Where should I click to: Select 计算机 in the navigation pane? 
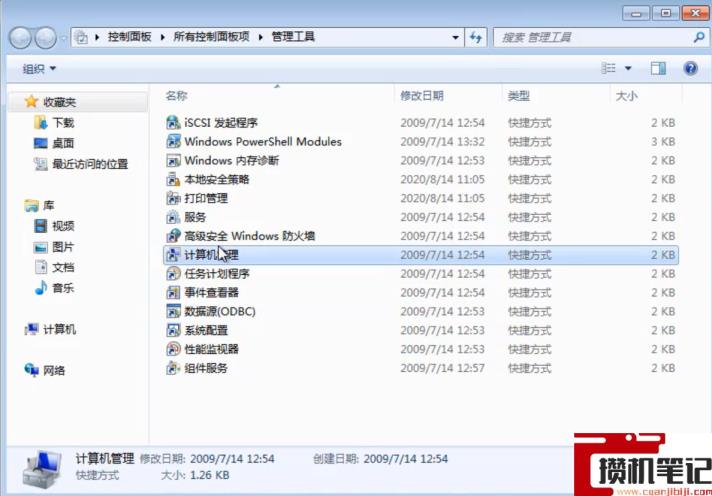pos(59,329)
